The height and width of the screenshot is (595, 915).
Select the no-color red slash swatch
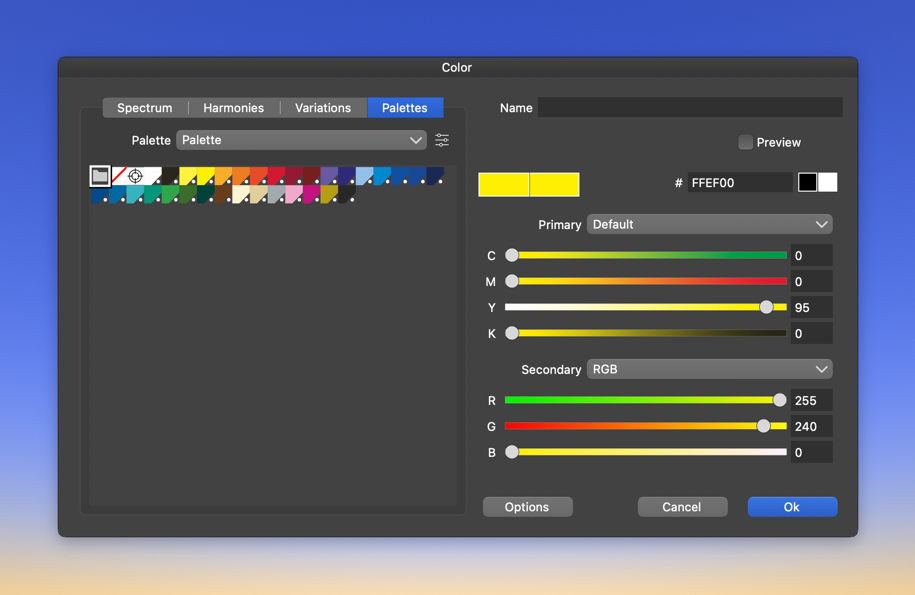(118, 176)
